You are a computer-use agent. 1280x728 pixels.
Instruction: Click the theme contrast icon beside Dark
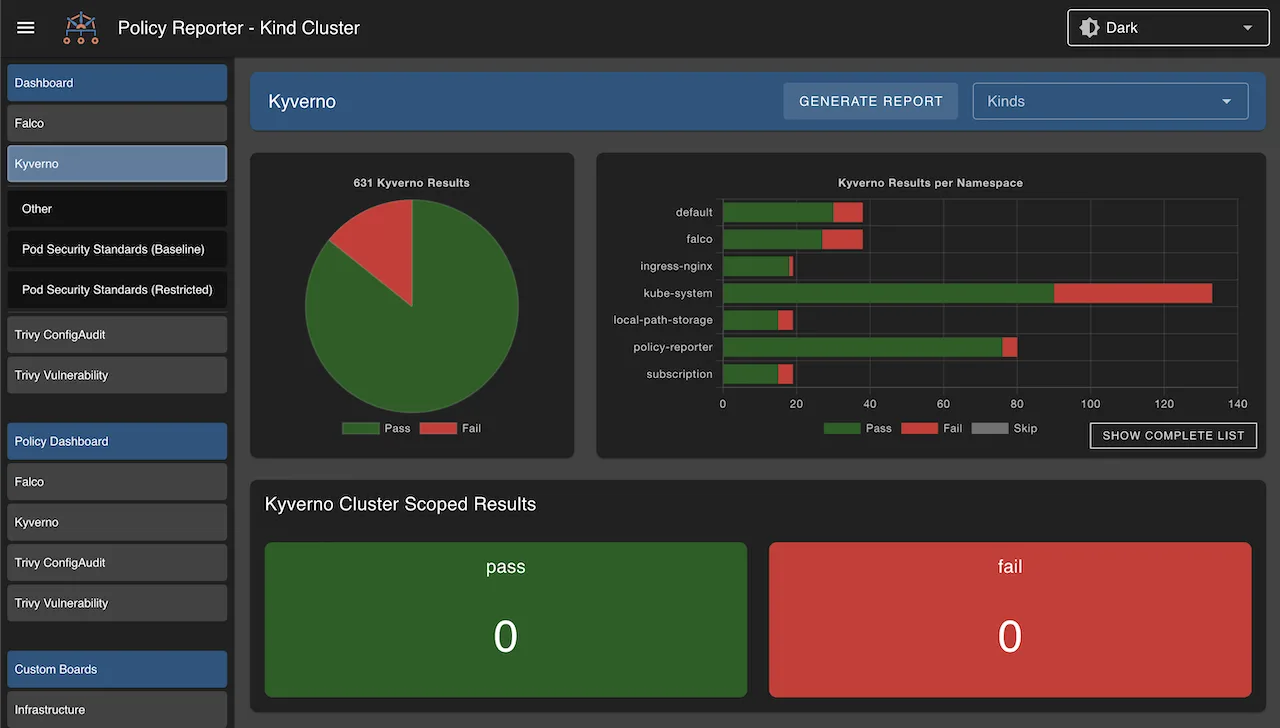pyautogui.click(x=1090, y=27)
